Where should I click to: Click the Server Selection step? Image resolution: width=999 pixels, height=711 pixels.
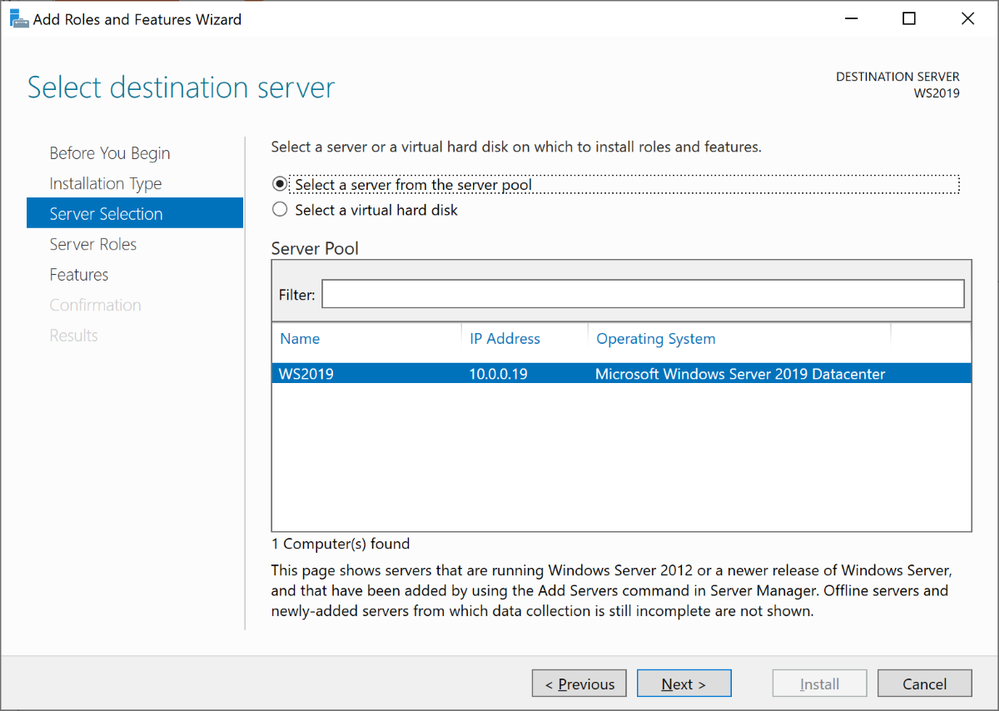(x=105, y=213)
